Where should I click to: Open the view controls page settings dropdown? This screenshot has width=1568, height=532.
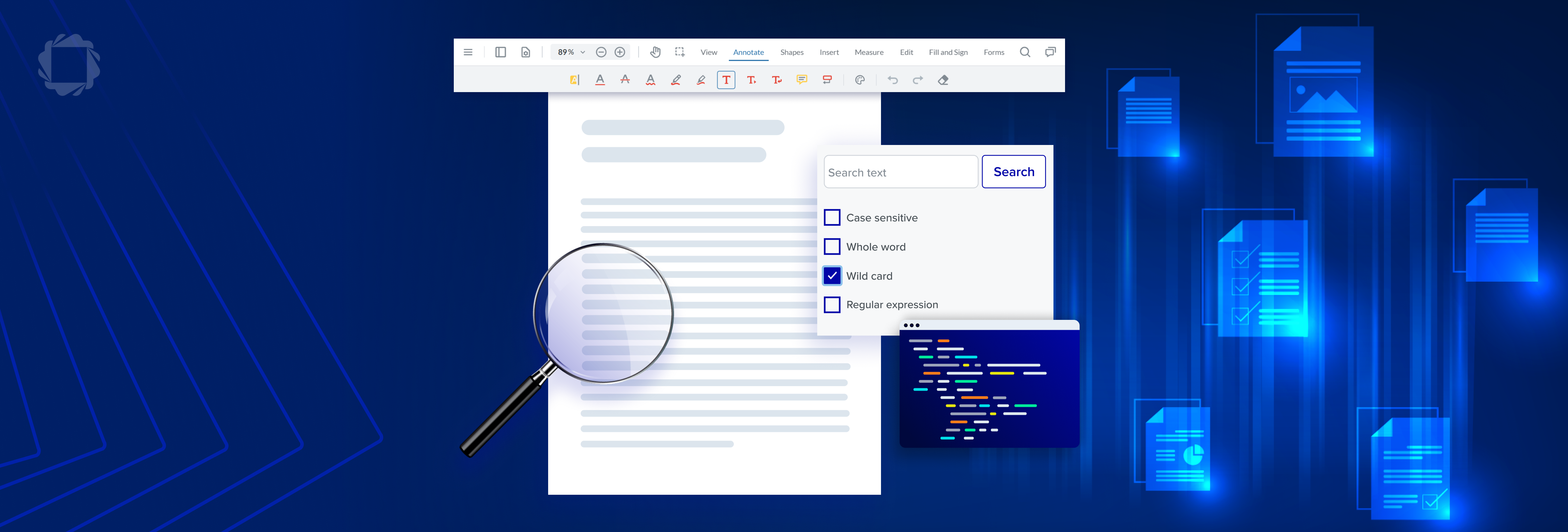coord(525,53)
